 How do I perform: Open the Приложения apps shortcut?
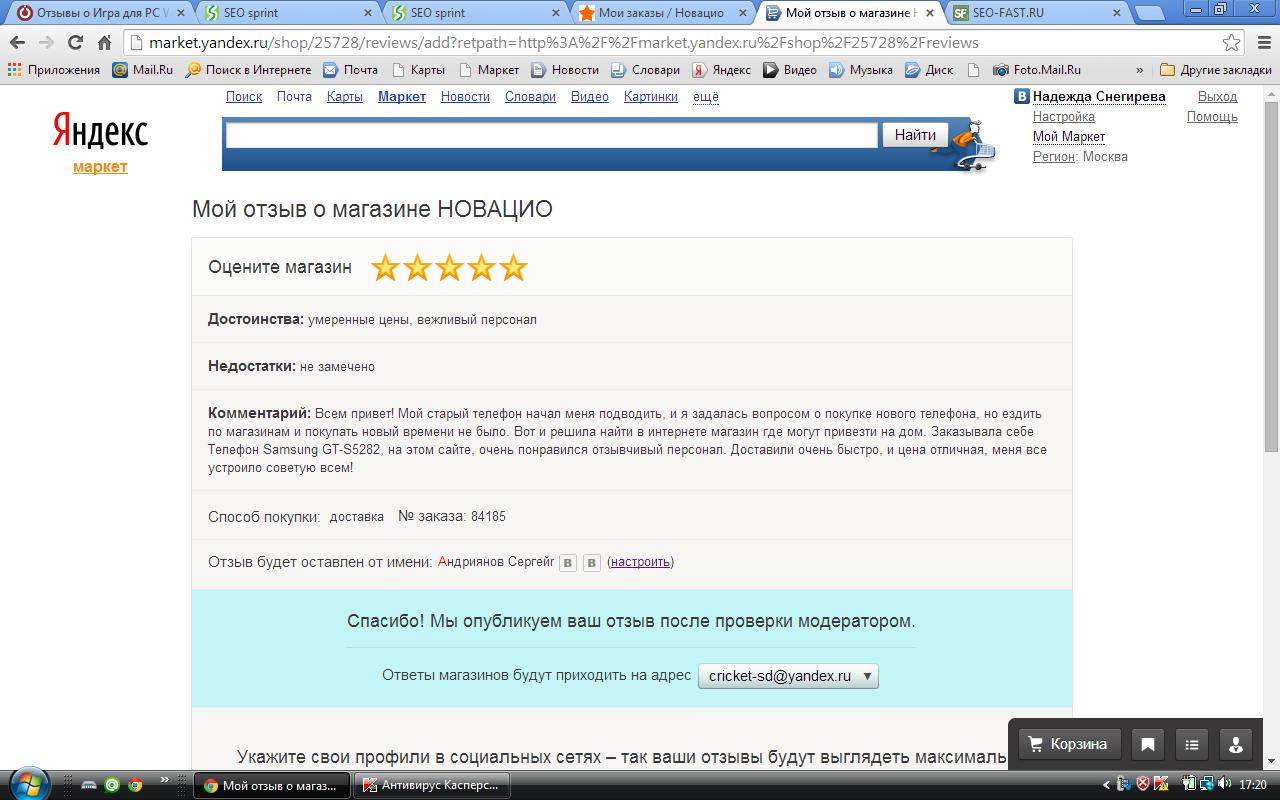54,70
